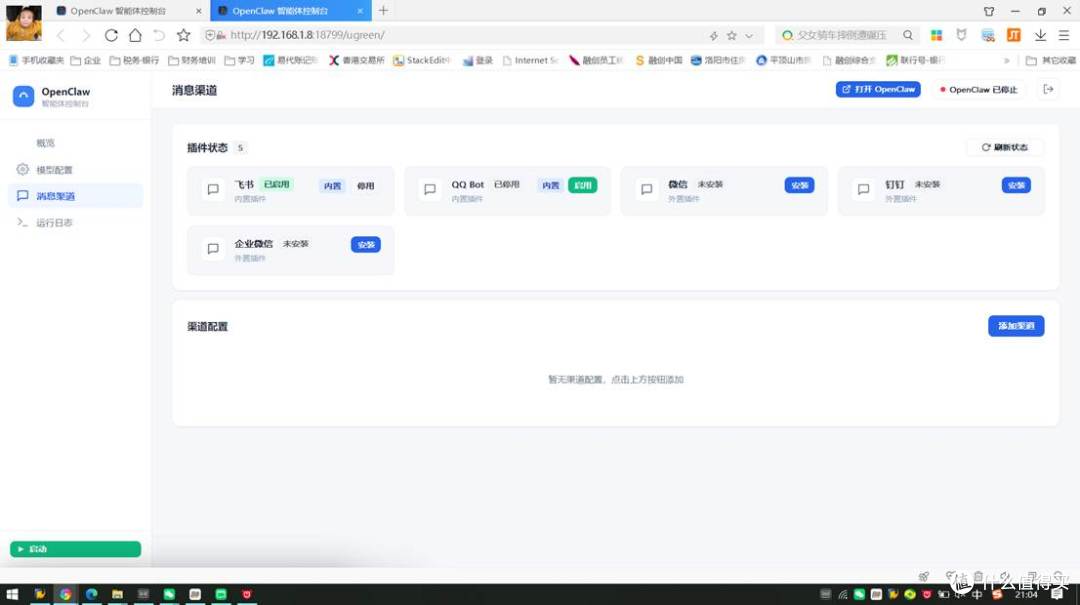Open the colorful apps grid extension icon

click(936, 35)
